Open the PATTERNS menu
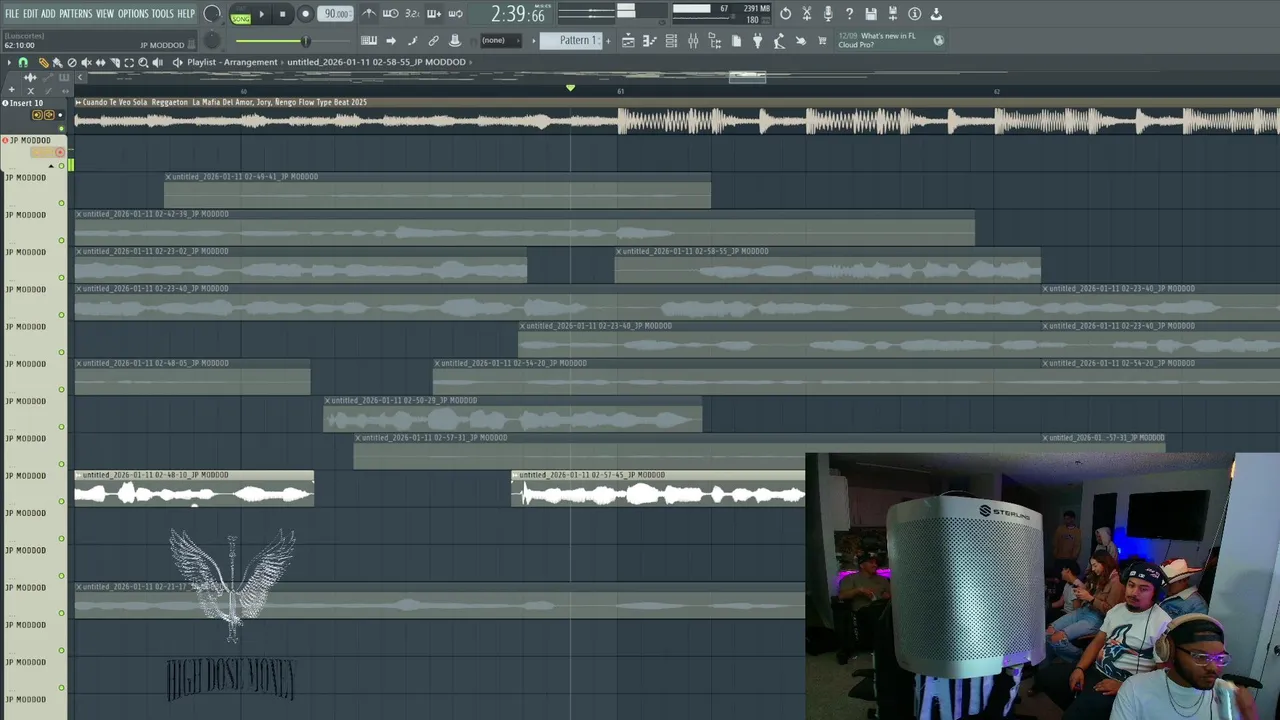Screen dimensions: 1280x720 pos(75,14)
